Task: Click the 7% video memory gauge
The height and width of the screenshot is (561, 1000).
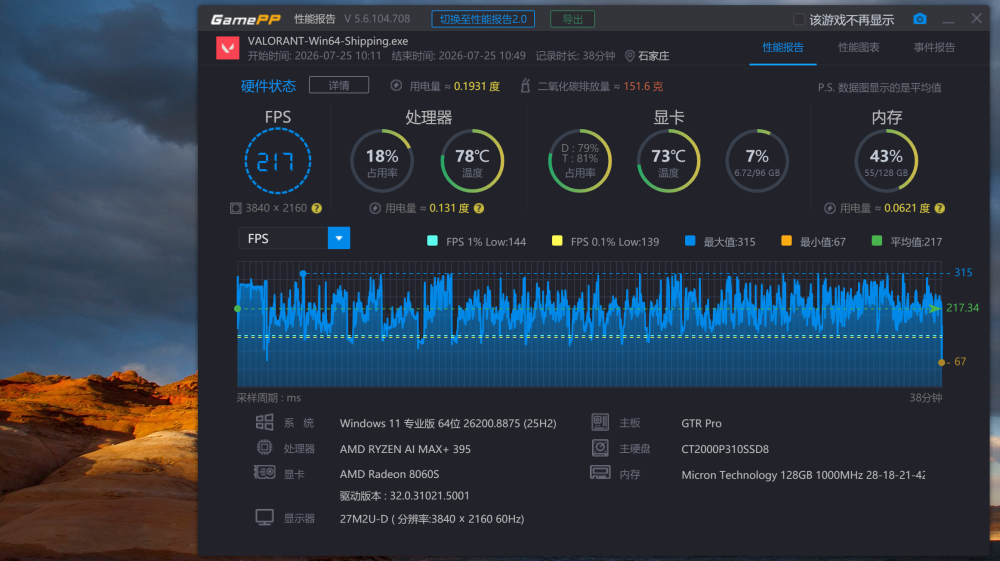Action: 757,161
